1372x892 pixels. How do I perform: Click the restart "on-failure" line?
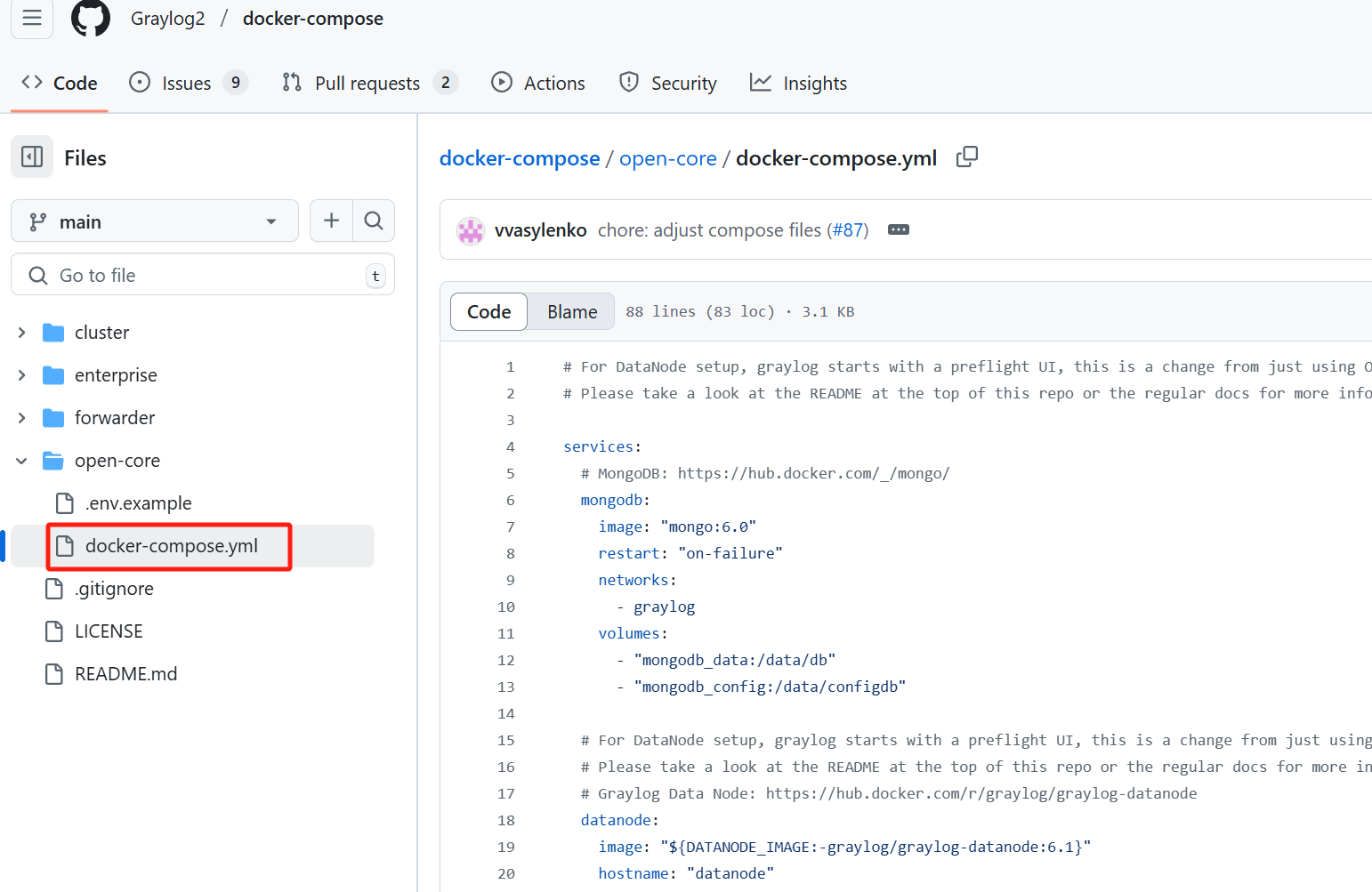pyautogui.click(x=690, y=553)
